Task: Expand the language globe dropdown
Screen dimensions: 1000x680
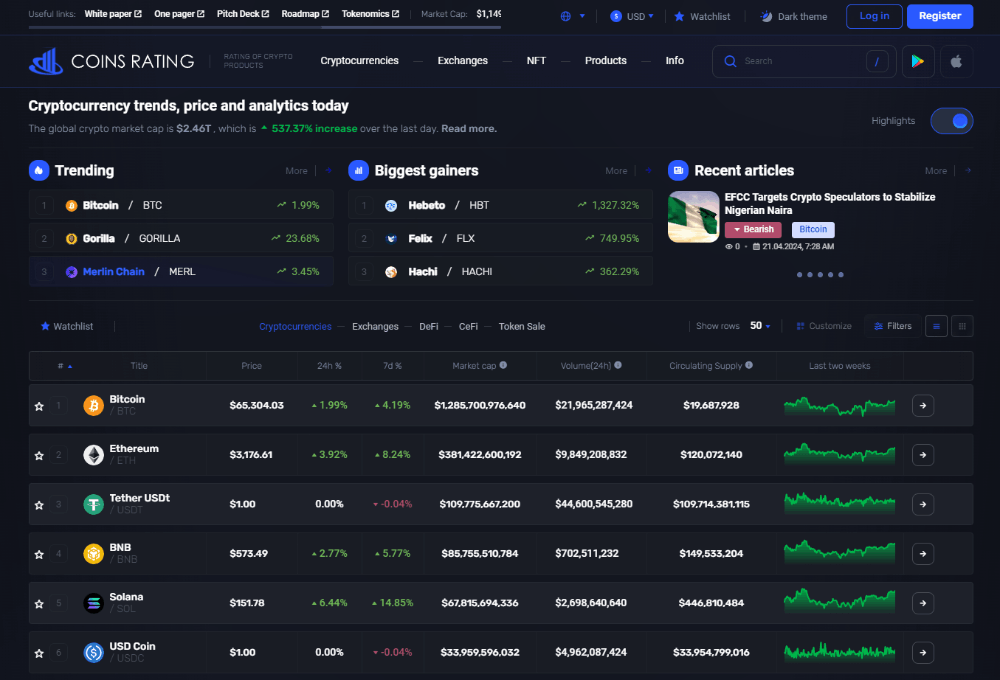Action: [x=573, y=17]
